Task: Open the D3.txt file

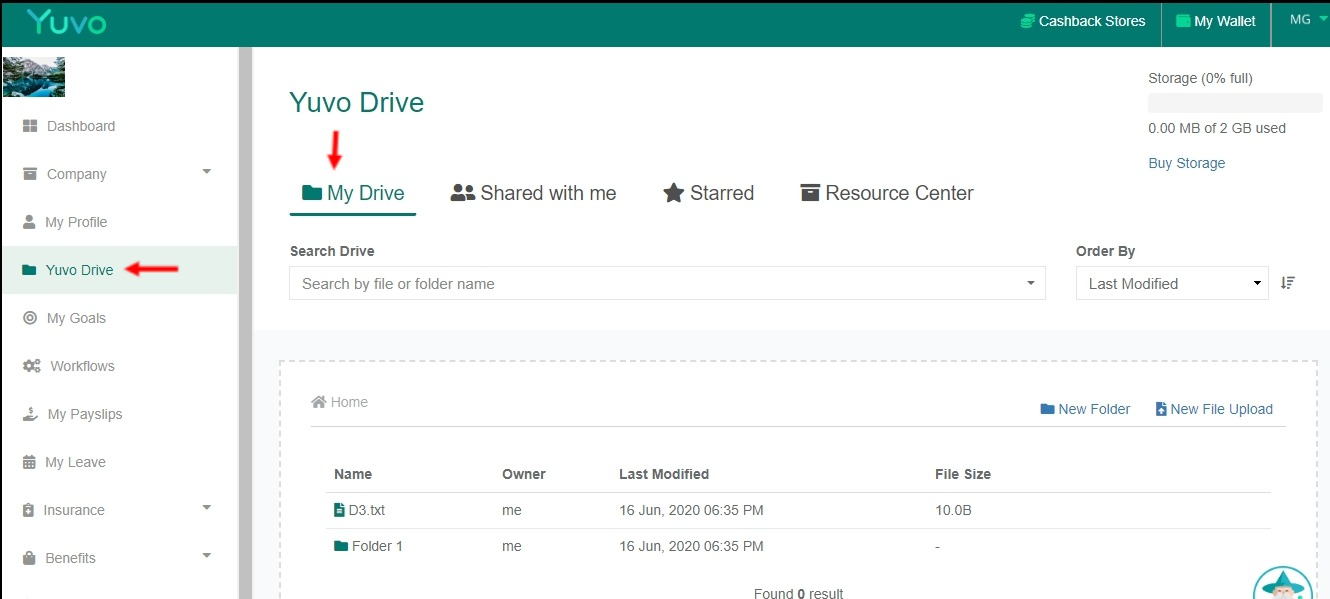Action: (x=360, y=510)
